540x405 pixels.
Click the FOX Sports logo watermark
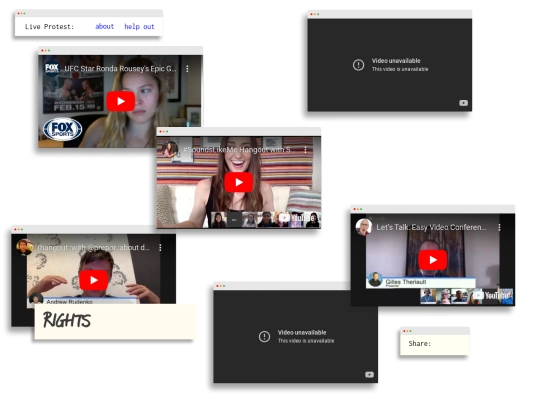62,129
